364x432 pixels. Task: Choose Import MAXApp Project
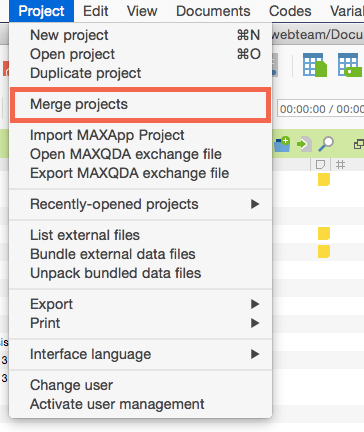140,135
